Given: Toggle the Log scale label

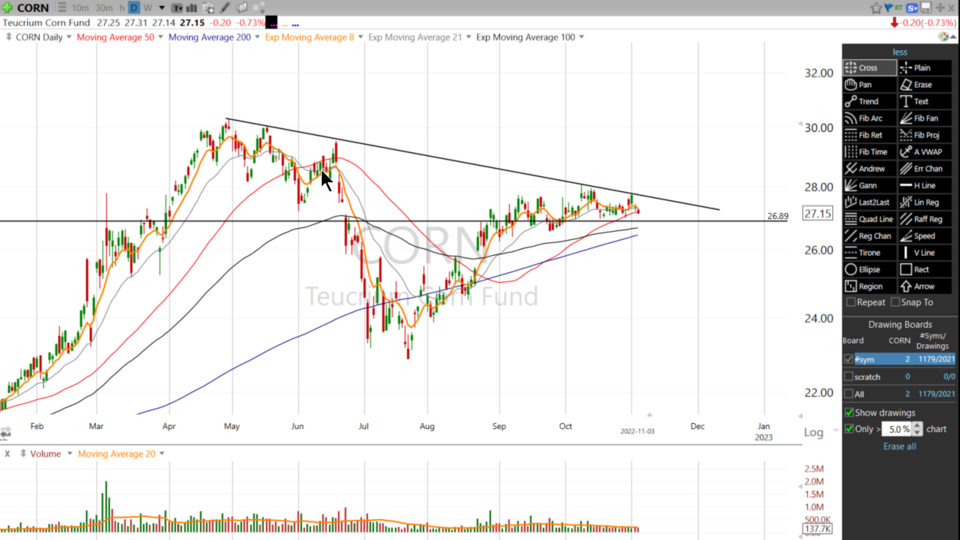Looking at the screenshot, I should point(813,432).
